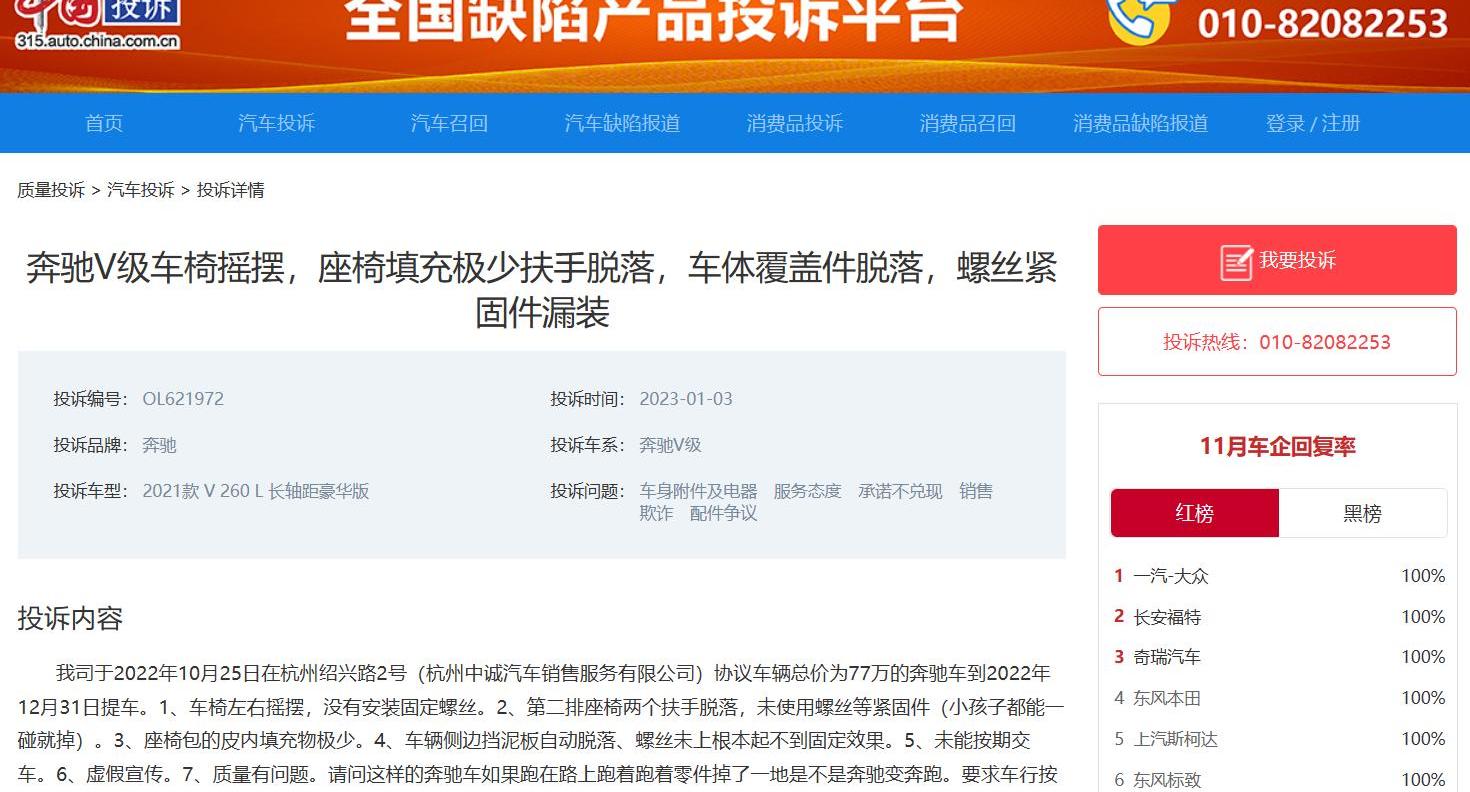Click the 车身附件及电器 issue tag
This screenshot has height=792, width=1470.
point(698,491)
